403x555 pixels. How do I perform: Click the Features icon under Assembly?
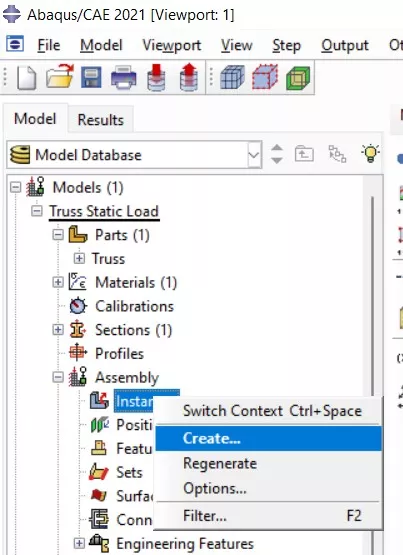(x=99, y=448)
